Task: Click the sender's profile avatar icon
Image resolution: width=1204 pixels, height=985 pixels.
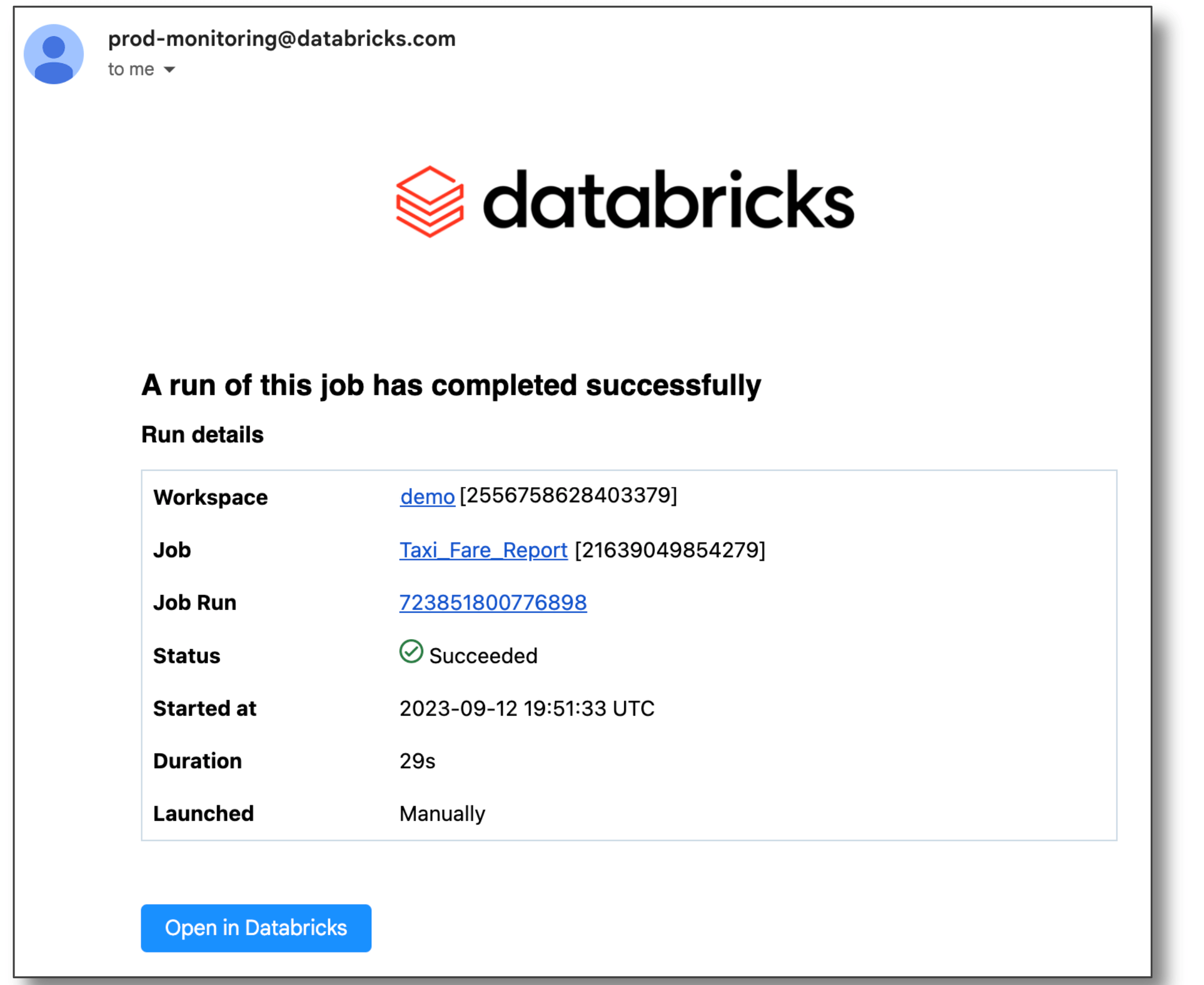Action: [53, 54]
